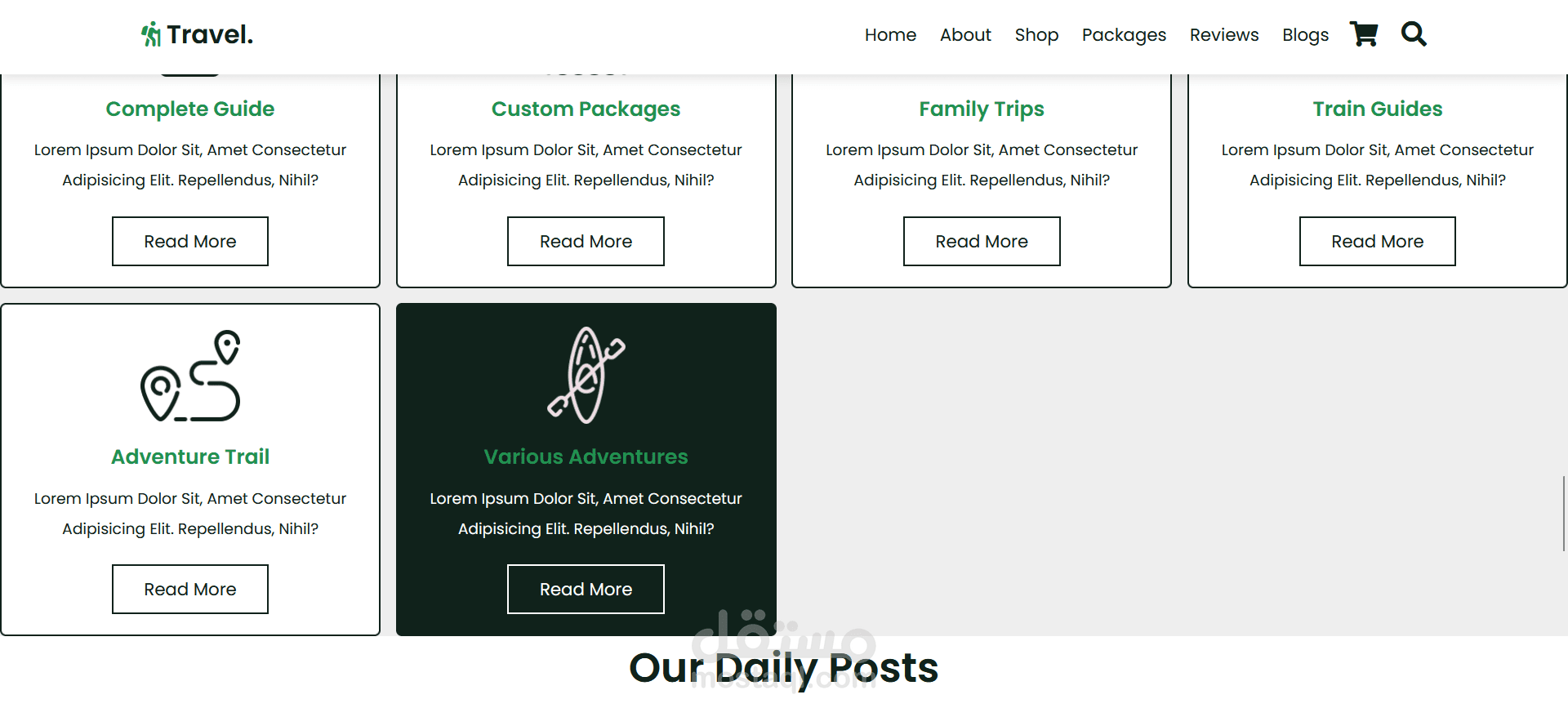The image size is (1568, 708).
Task: Click the Adventure Trail map pin icon
Action: (x=190, y=376)
